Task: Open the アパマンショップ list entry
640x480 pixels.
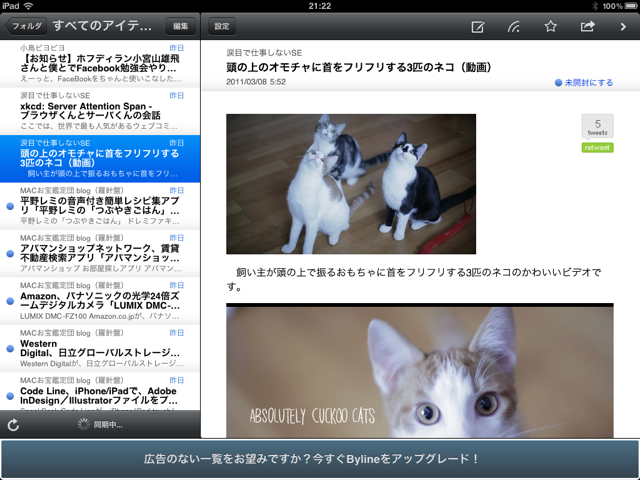Action: [x=100, y=254]
